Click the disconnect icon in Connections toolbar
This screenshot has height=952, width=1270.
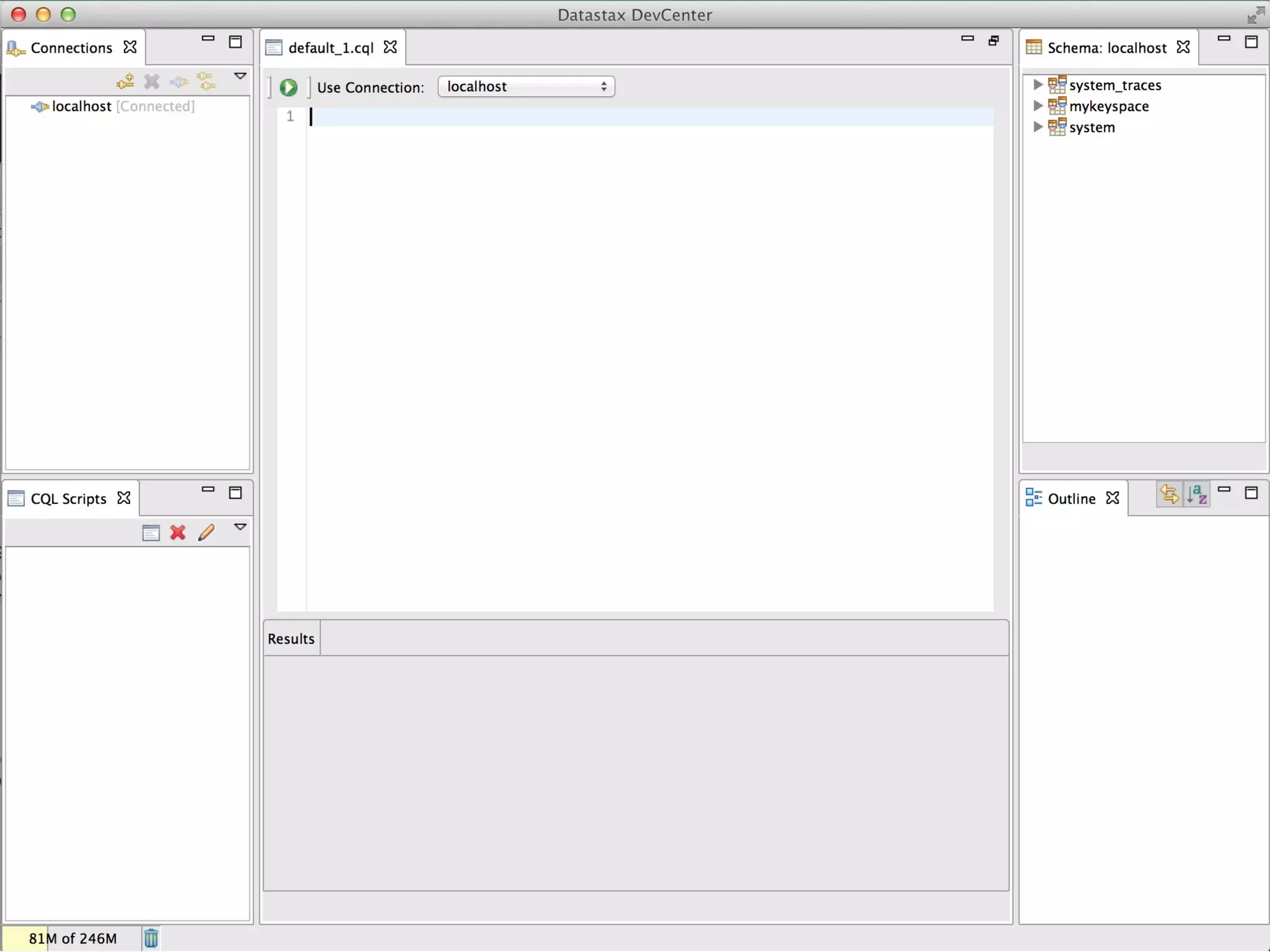(179, 81)
